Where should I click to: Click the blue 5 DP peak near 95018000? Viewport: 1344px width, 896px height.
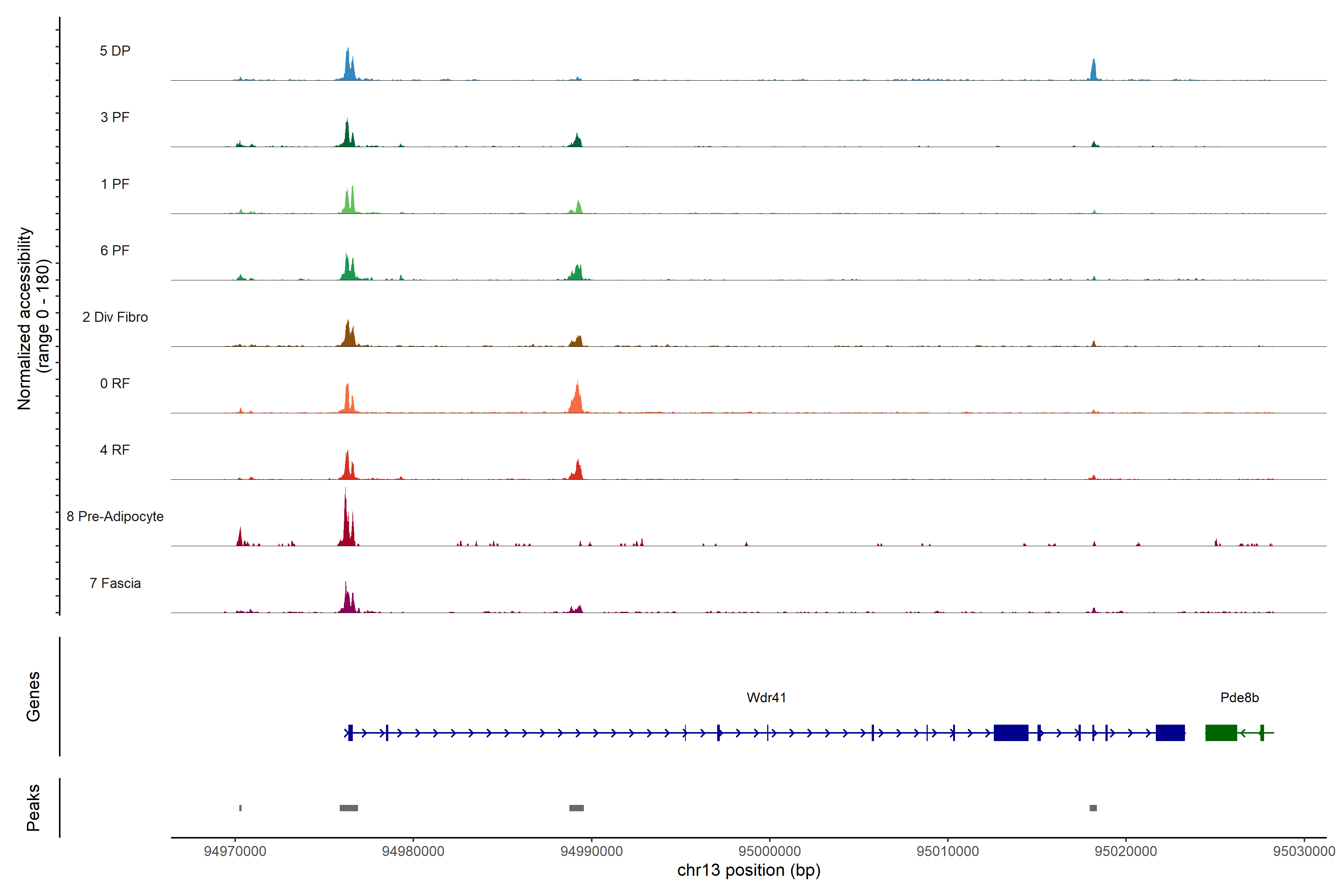1093,71
